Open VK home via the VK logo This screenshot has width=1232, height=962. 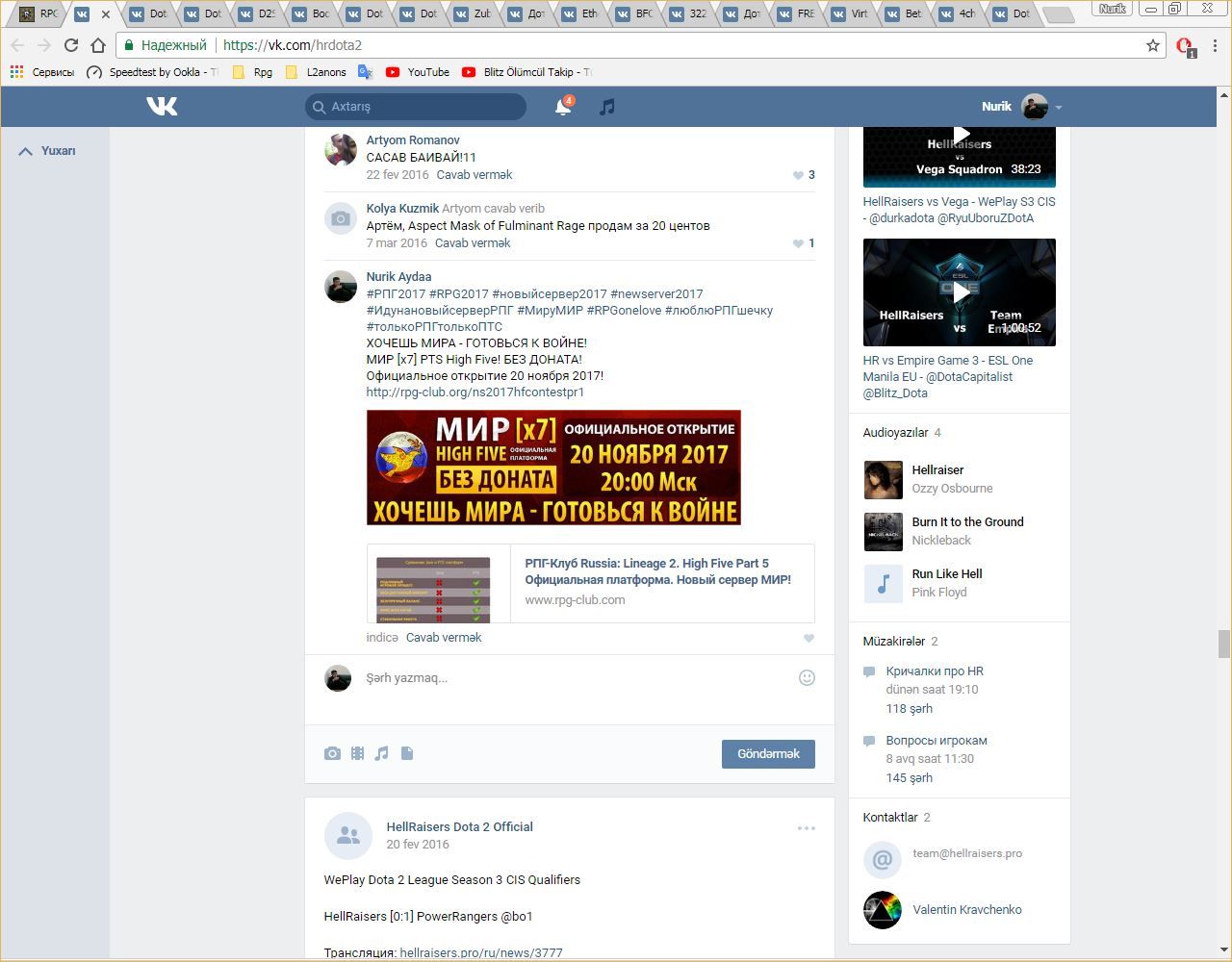coord(162,106)
